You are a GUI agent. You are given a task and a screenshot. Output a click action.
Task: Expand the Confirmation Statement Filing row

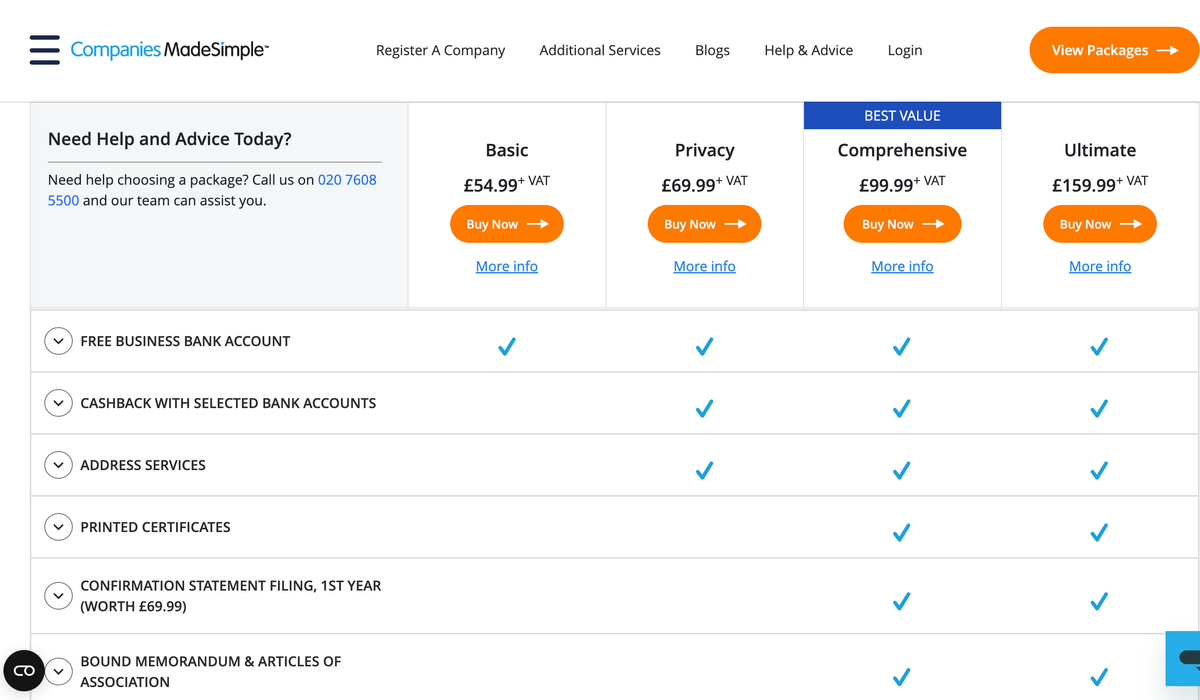tap(58, 596)
